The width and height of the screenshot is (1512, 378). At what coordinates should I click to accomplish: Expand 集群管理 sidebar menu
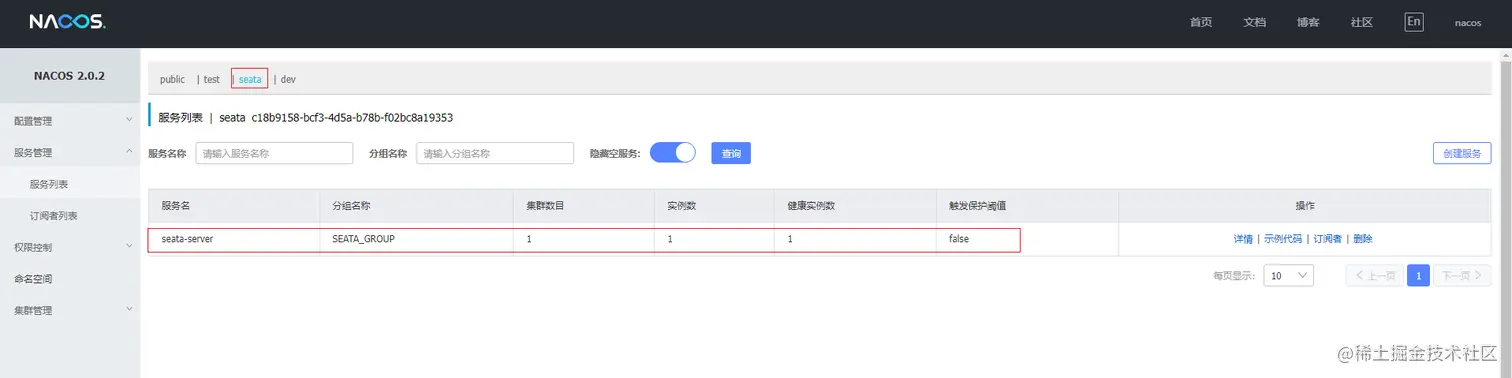tap(70, 310)
